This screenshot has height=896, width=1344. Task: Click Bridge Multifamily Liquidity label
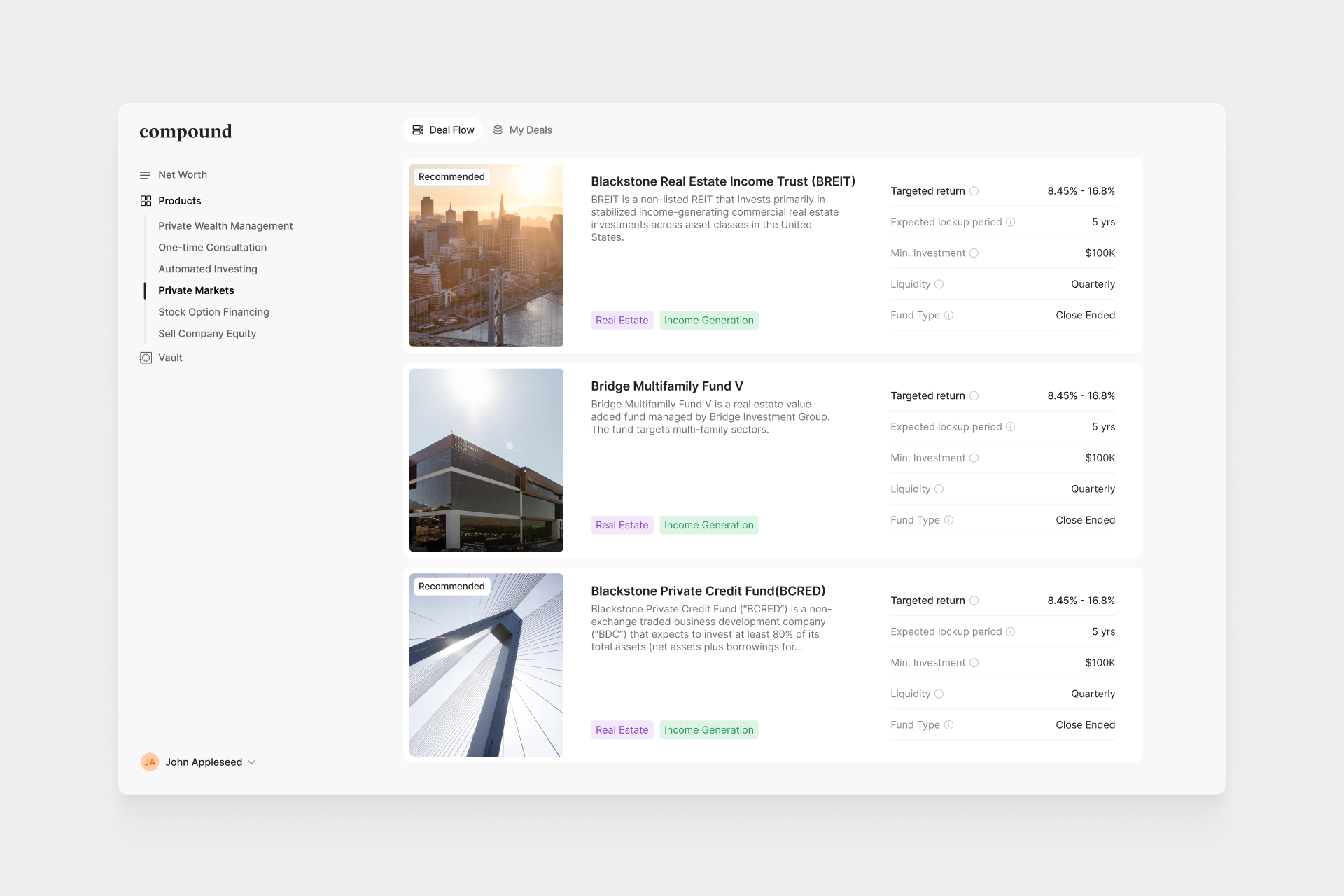click(910, 489)
